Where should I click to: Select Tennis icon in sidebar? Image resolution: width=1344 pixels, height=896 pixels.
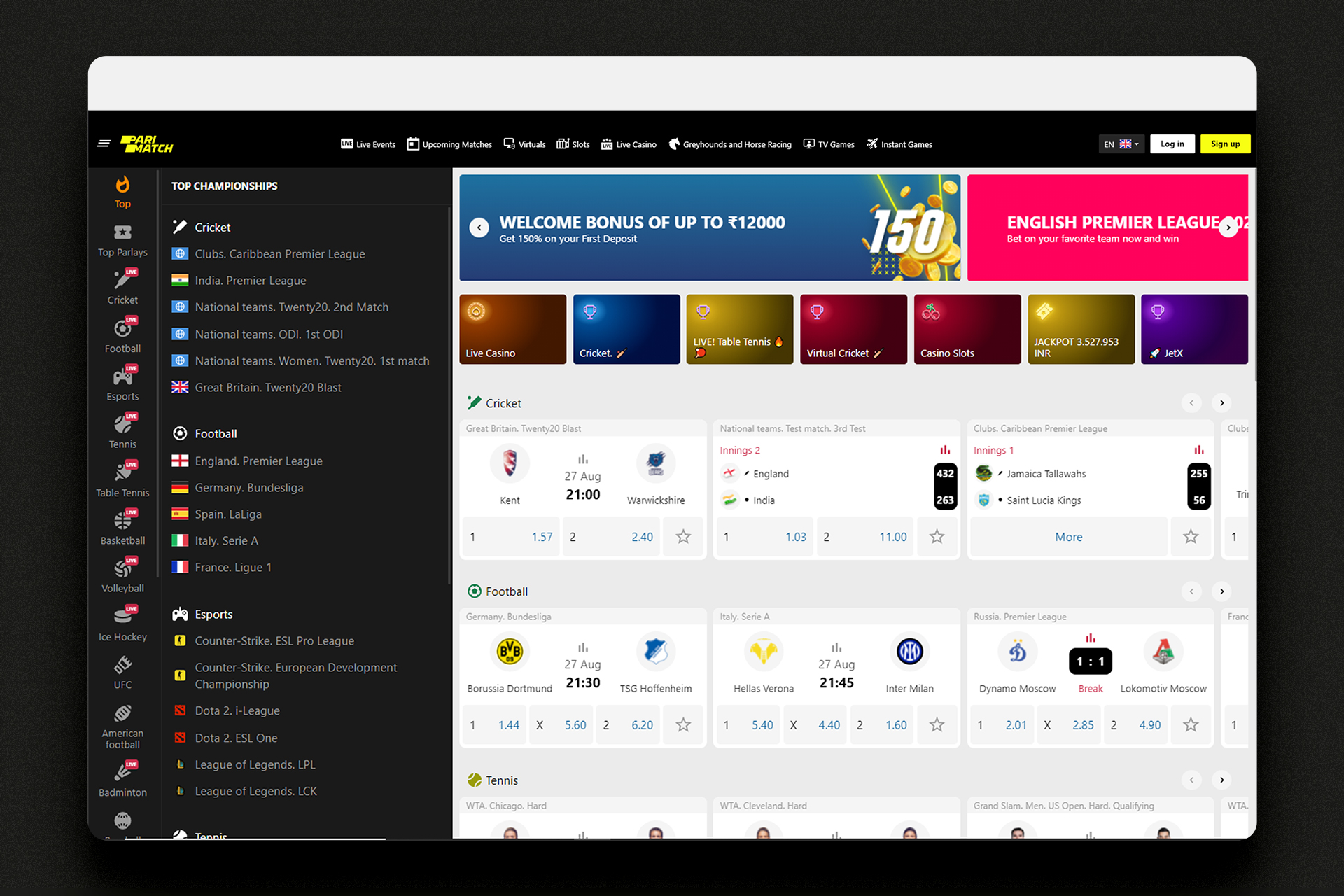click(x=122, y=433)
